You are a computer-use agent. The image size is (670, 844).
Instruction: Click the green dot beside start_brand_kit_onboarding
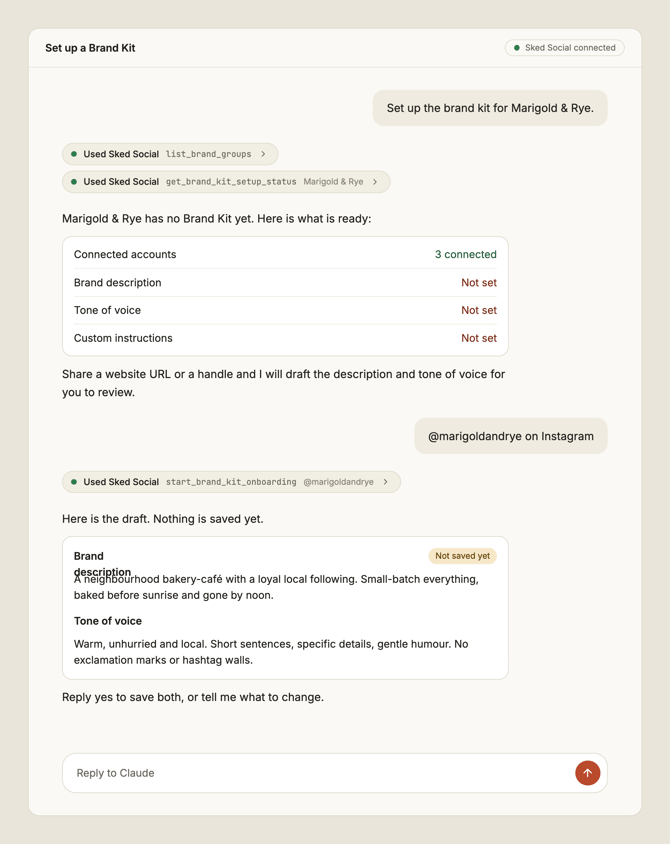coord(74,482)
